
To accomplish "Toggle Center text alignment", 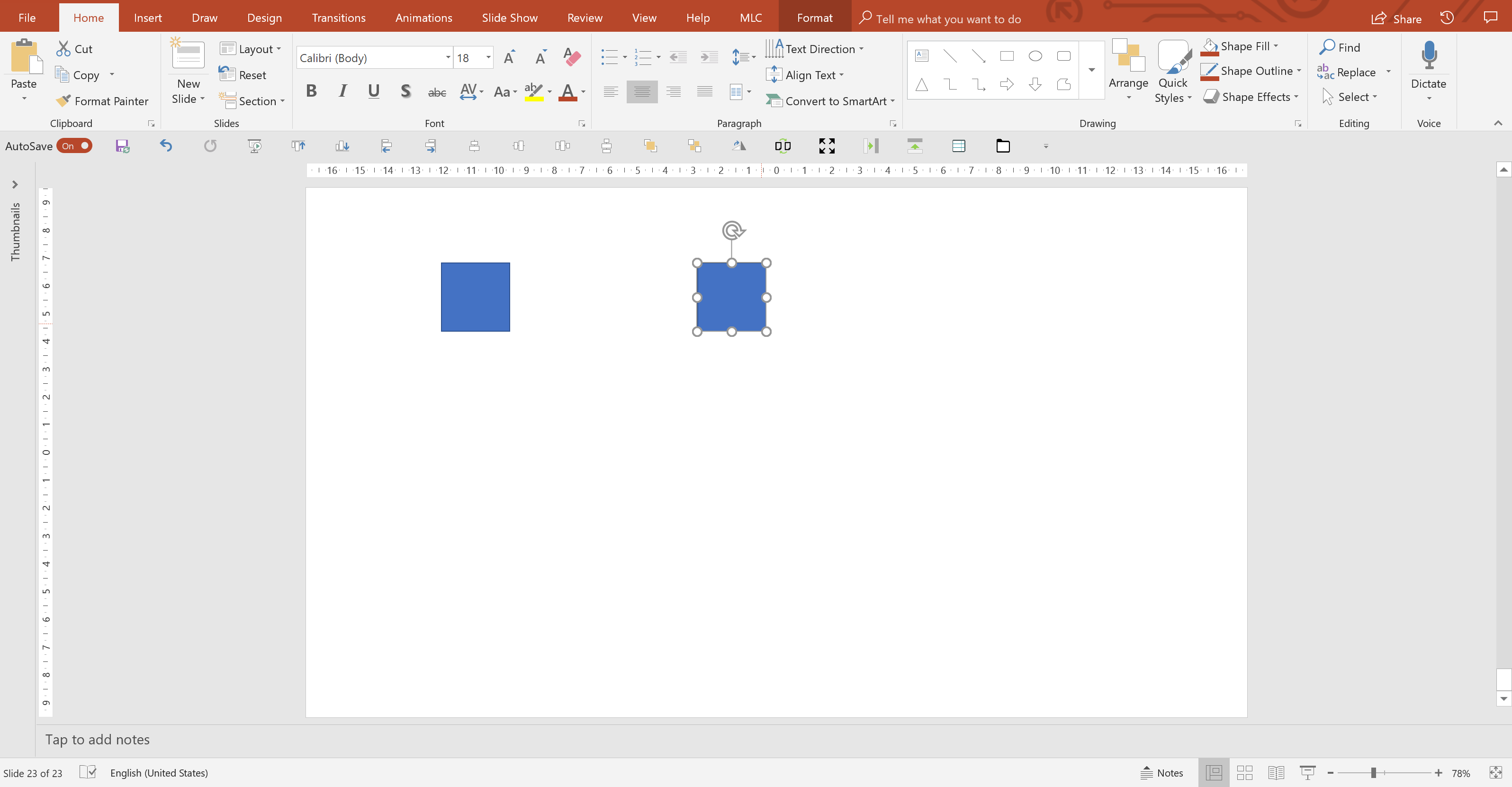I will click(642, 91).
